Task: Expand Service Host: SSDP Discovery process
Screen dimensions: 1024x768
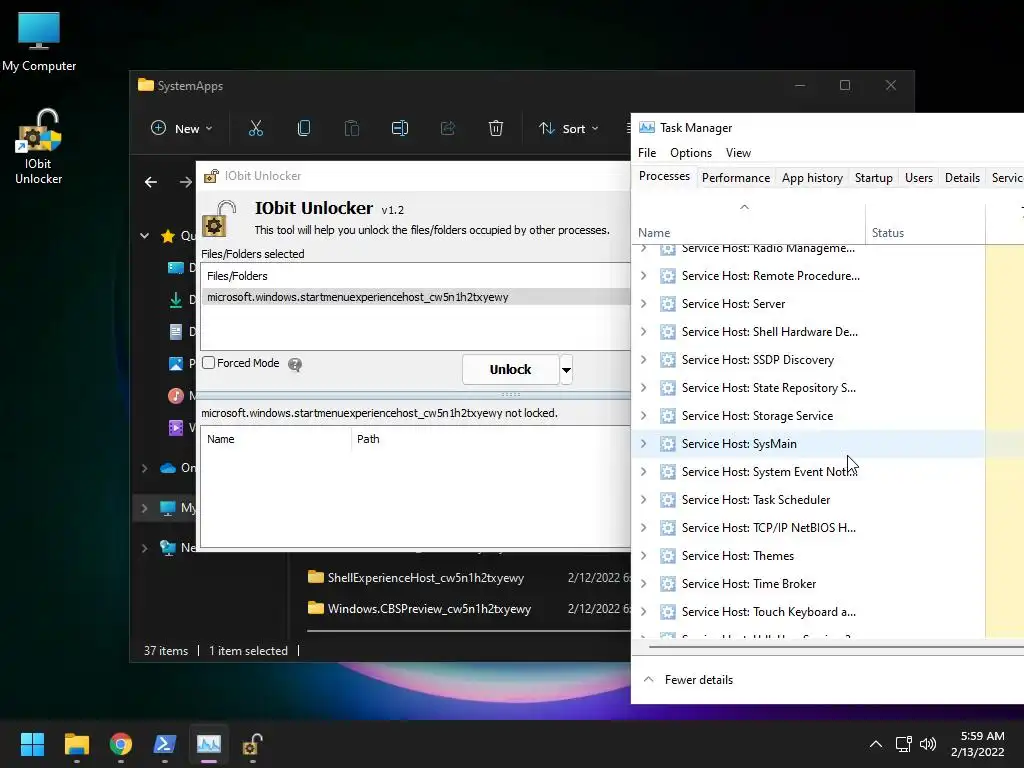Action: point(643,360)
